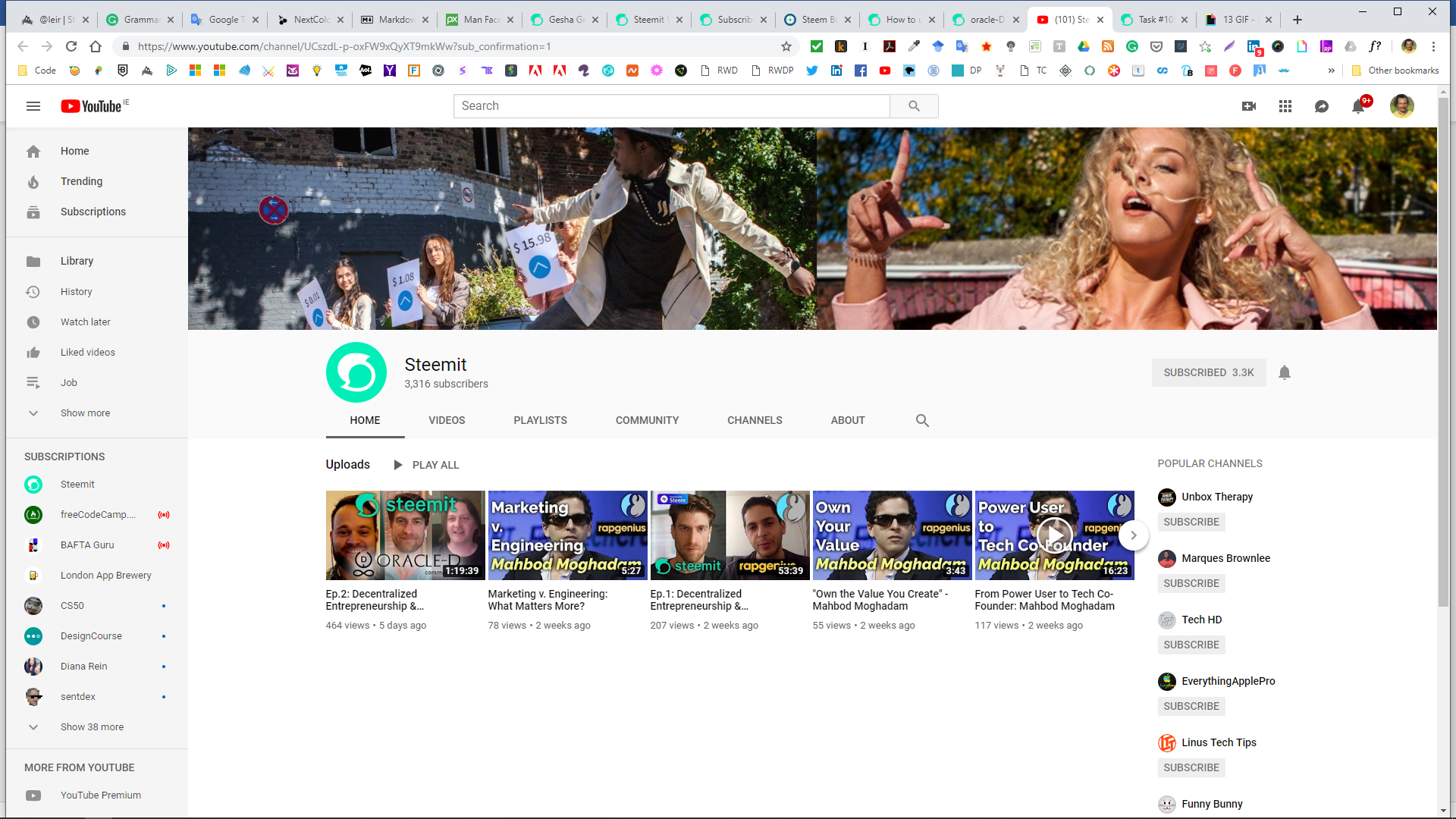Switch to the PLAYLISTS tab

coord(540,420)
